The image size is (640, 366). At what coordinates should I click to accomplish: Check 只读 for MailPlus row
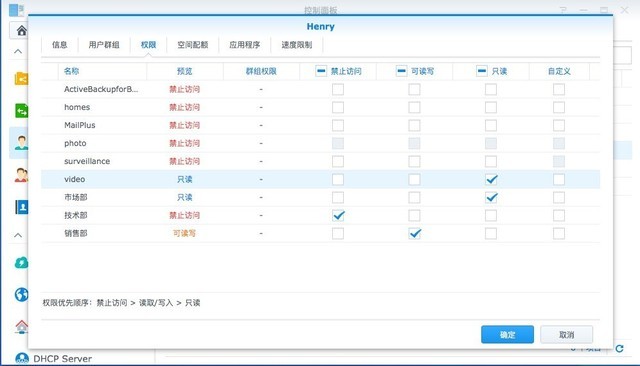[x=491, y=125]
